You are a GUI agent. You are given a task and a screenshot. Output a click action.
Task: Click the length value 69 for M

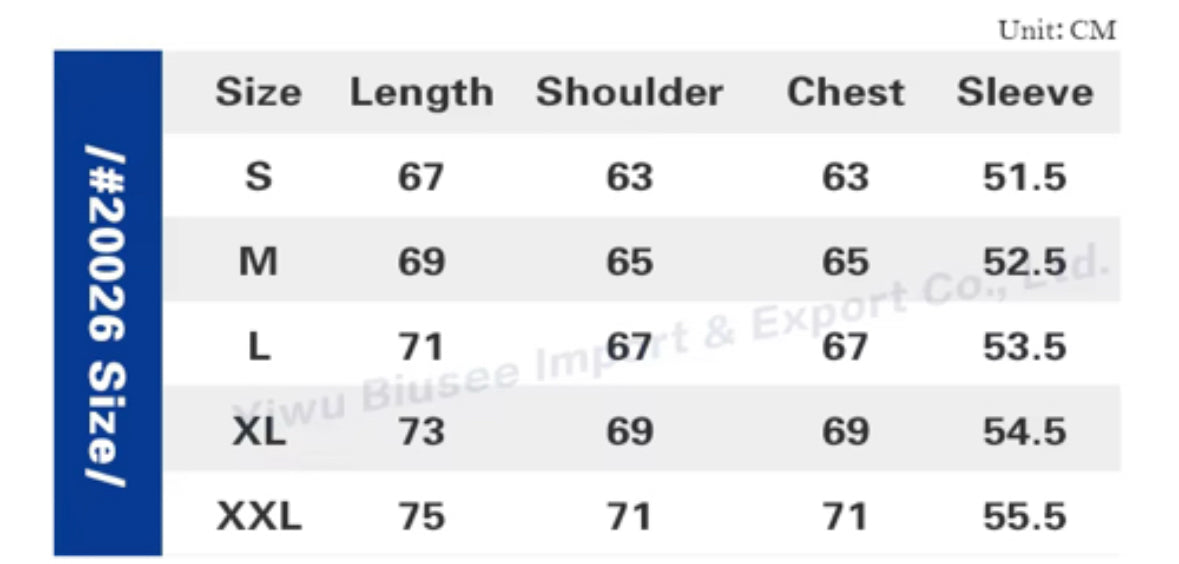[421, 263]
